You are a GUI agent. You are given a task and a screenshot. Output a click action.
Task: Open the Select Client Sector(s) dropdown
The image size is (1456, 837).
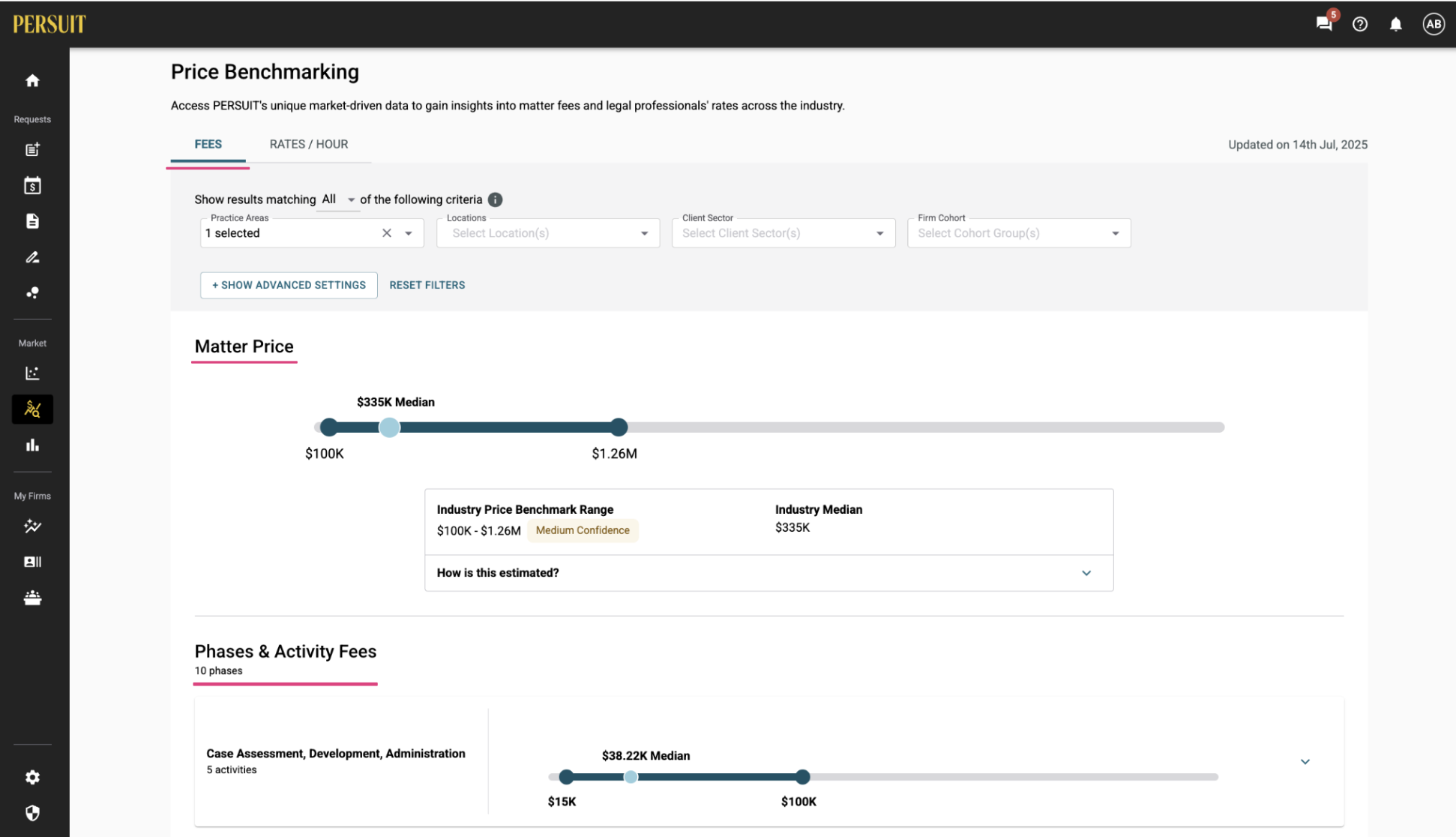point(783,232)
